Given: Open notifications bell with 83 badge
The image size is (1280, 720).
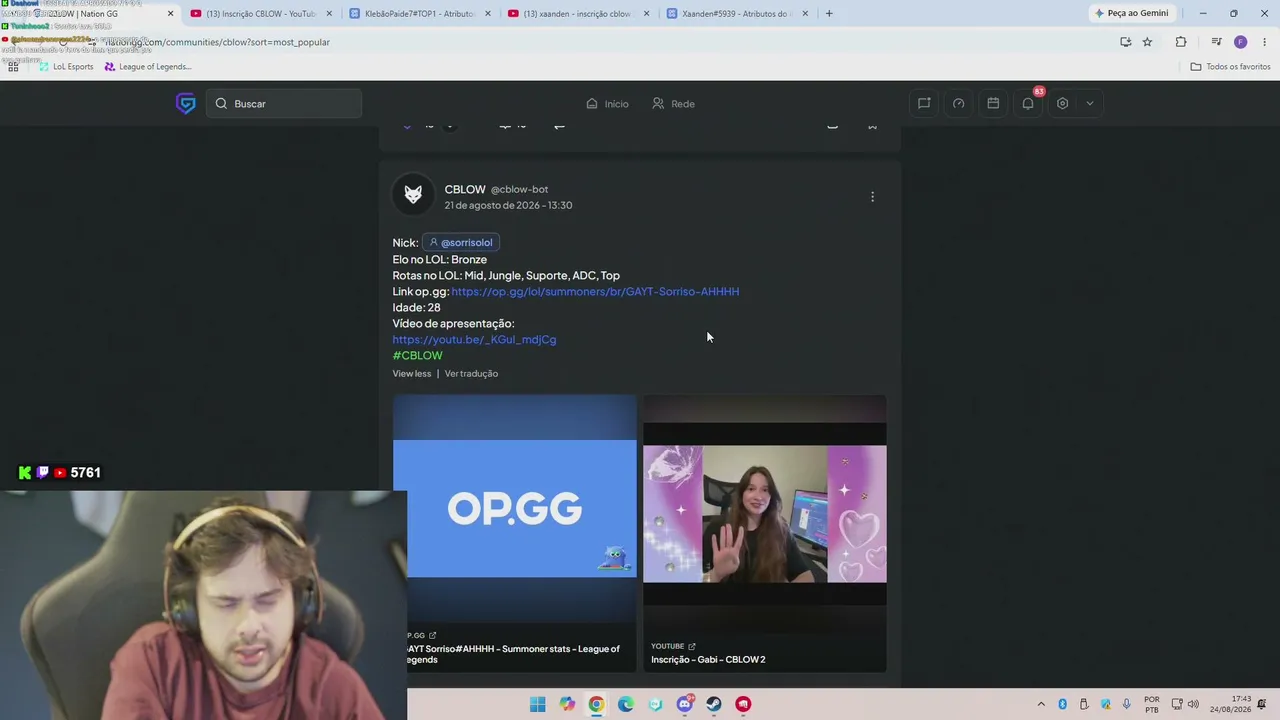Looking at the screenshot, I should coord(1028,103).
